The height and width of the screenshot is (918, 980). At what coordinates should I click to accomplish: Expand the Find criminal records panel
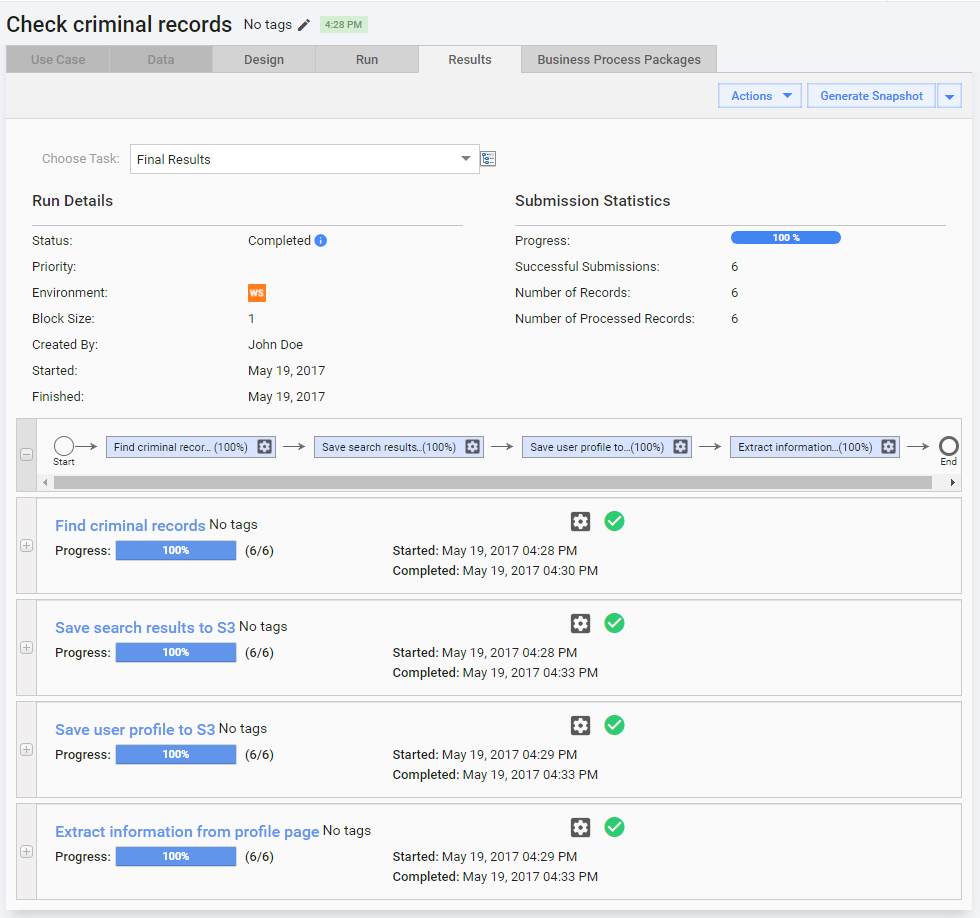pyautogui.click(x=26, y=546)
